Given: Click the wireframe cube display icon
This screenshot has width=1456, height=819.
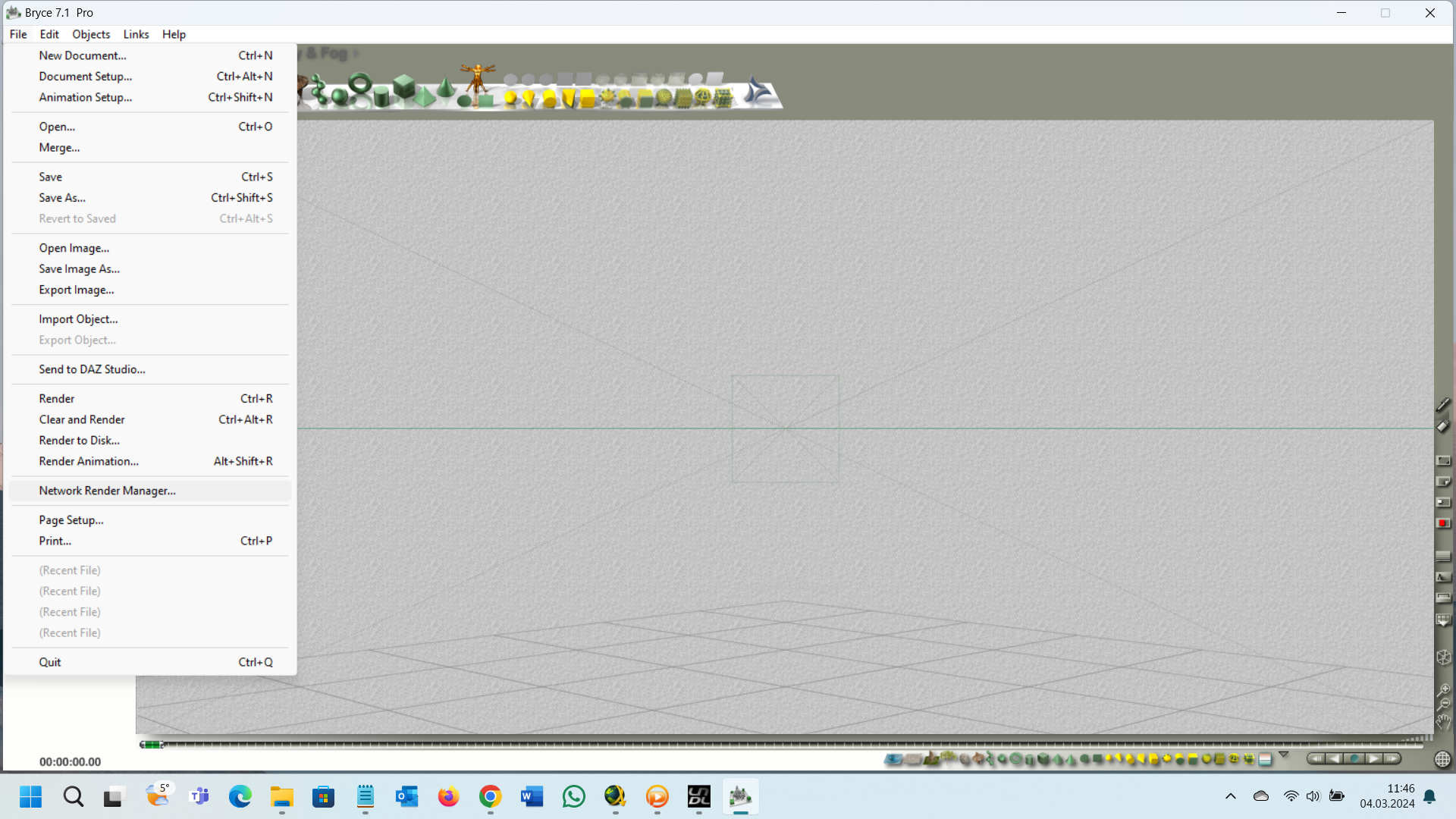Looking at the screenshot, I should [x=1444, y=657].
